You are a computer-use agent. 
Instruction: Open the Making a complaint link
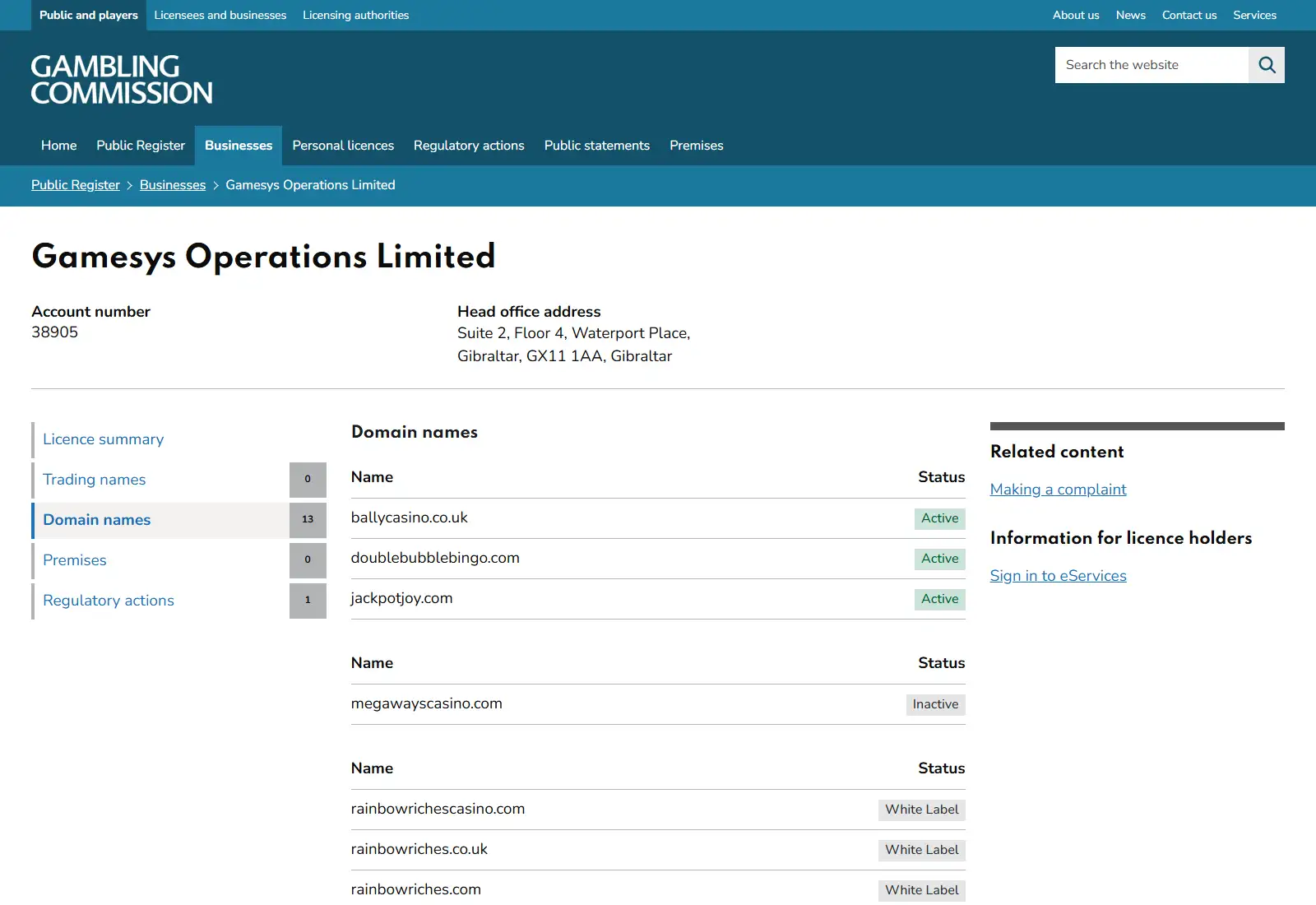coord(1058,490)
